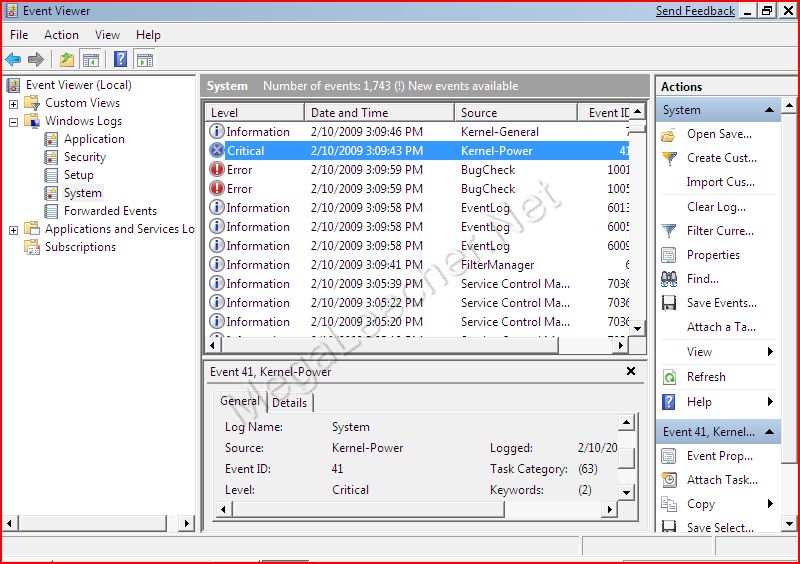
Task: Switch to the Details tab
Action: (x=289, y=402)
